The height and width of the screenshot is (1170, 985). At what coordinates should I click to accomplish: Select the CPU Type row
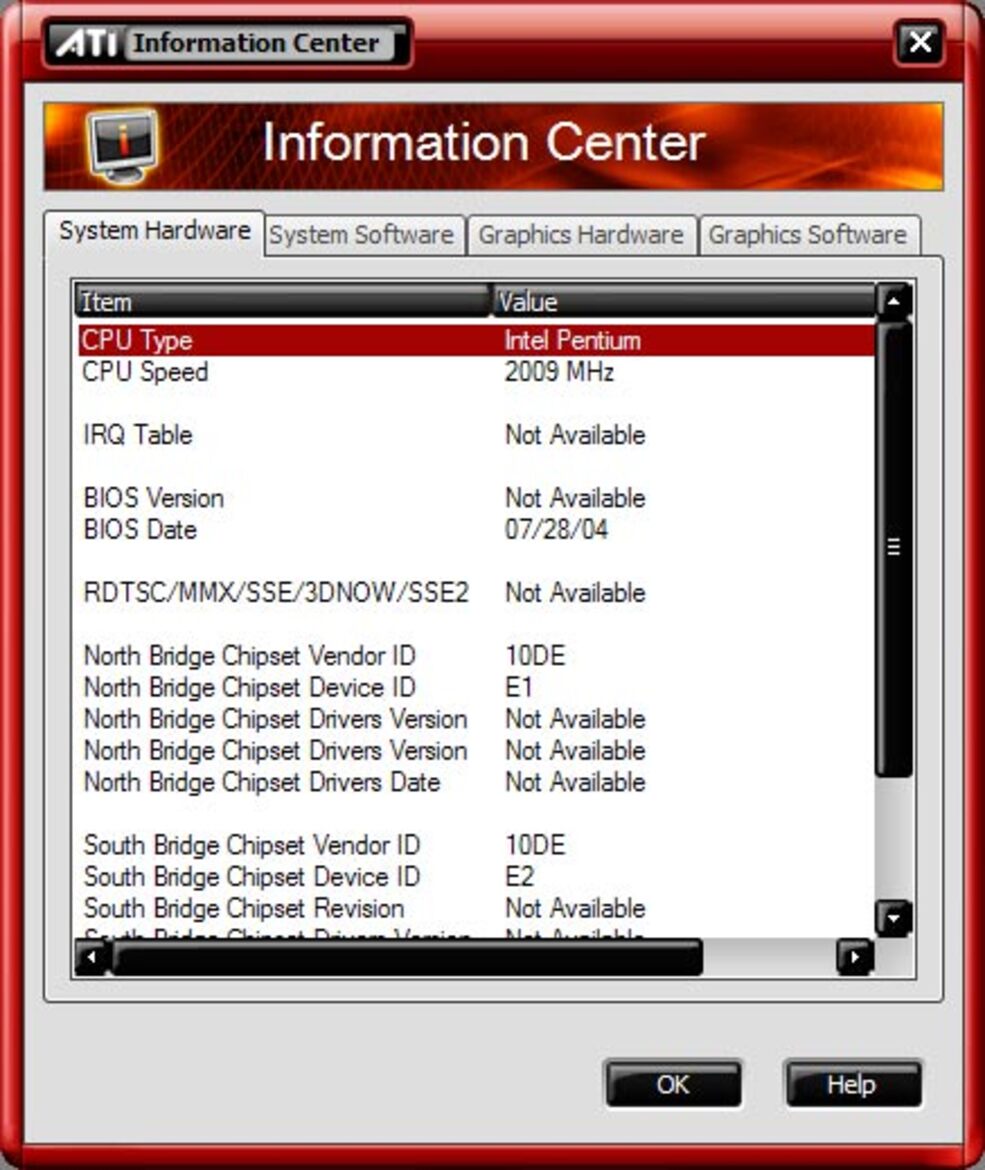tap(476, 340)
